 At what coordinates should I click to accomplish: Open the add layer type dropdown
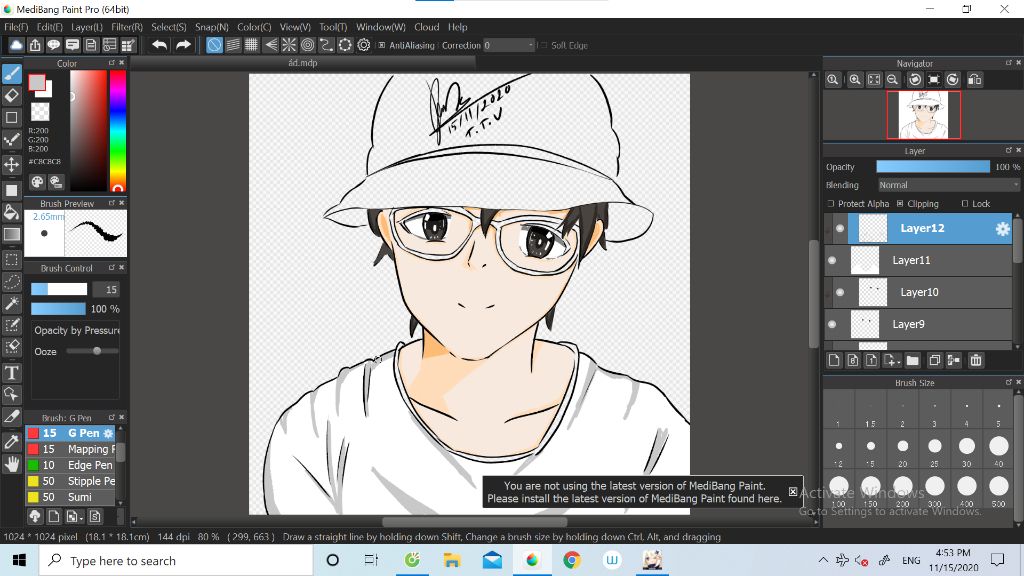coord(892,360)
